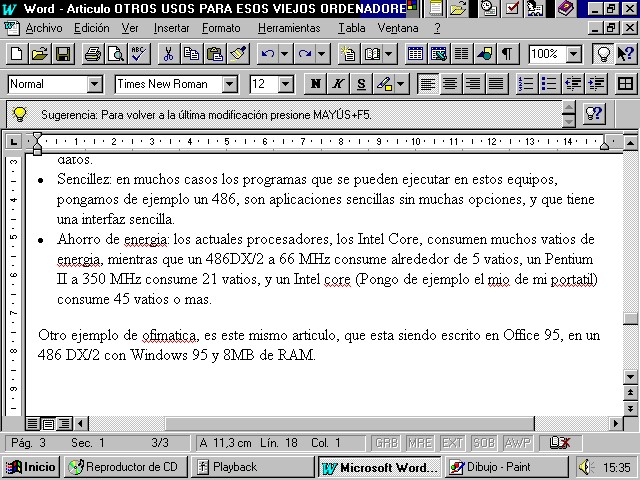The width and height of the screenshot is (640, 480).
Task: Open Print Preview
Action: point(116,54)
